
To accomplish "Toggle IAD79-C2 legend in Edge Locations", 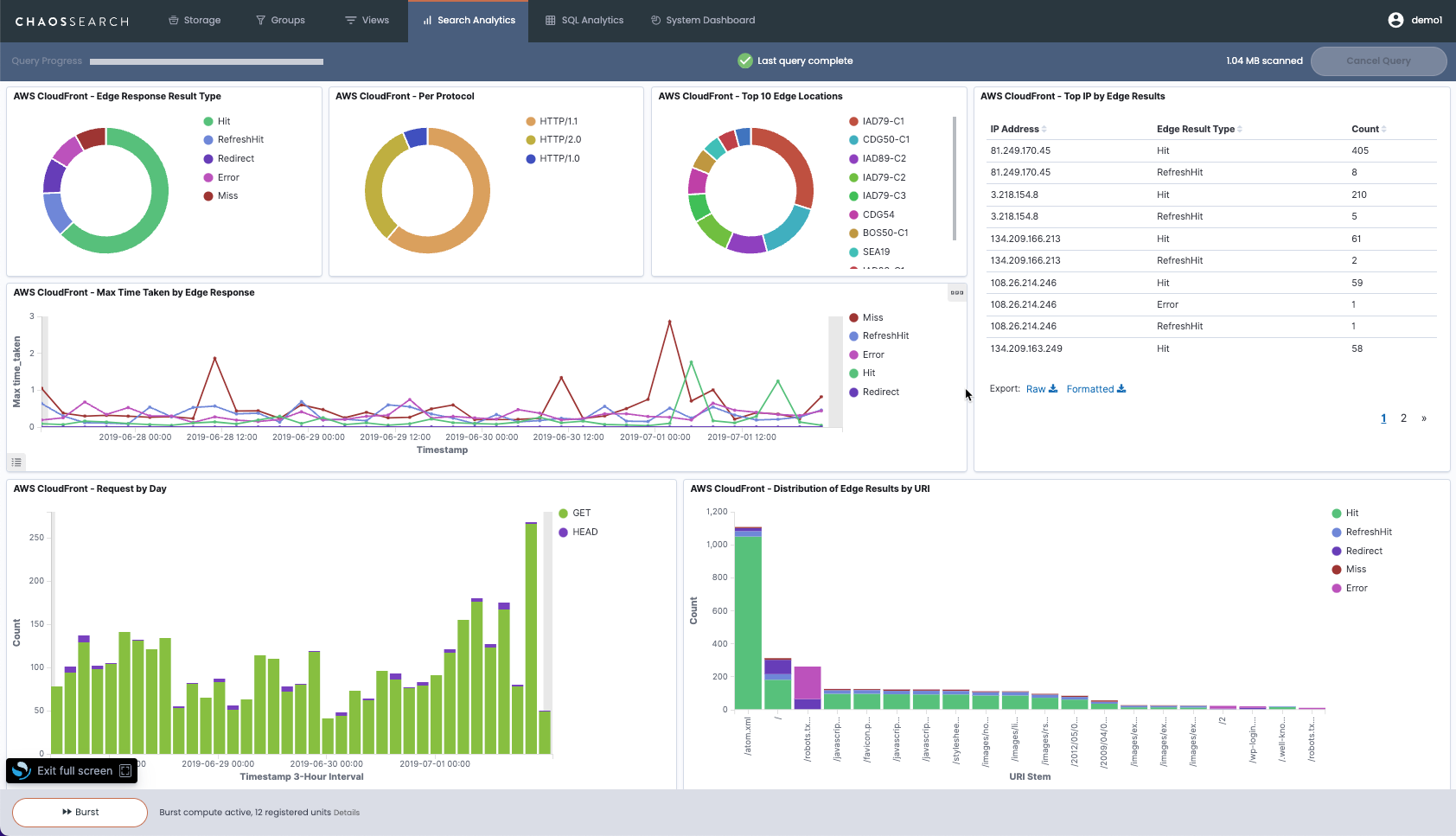I will [878, 177].
